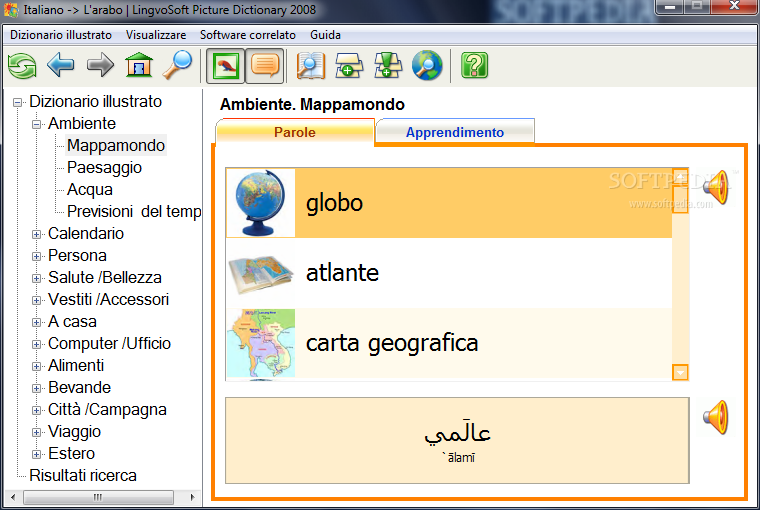Select the Calendario label in the tree
The height and width of the screenshot is (510, 760).
(86, 234)
